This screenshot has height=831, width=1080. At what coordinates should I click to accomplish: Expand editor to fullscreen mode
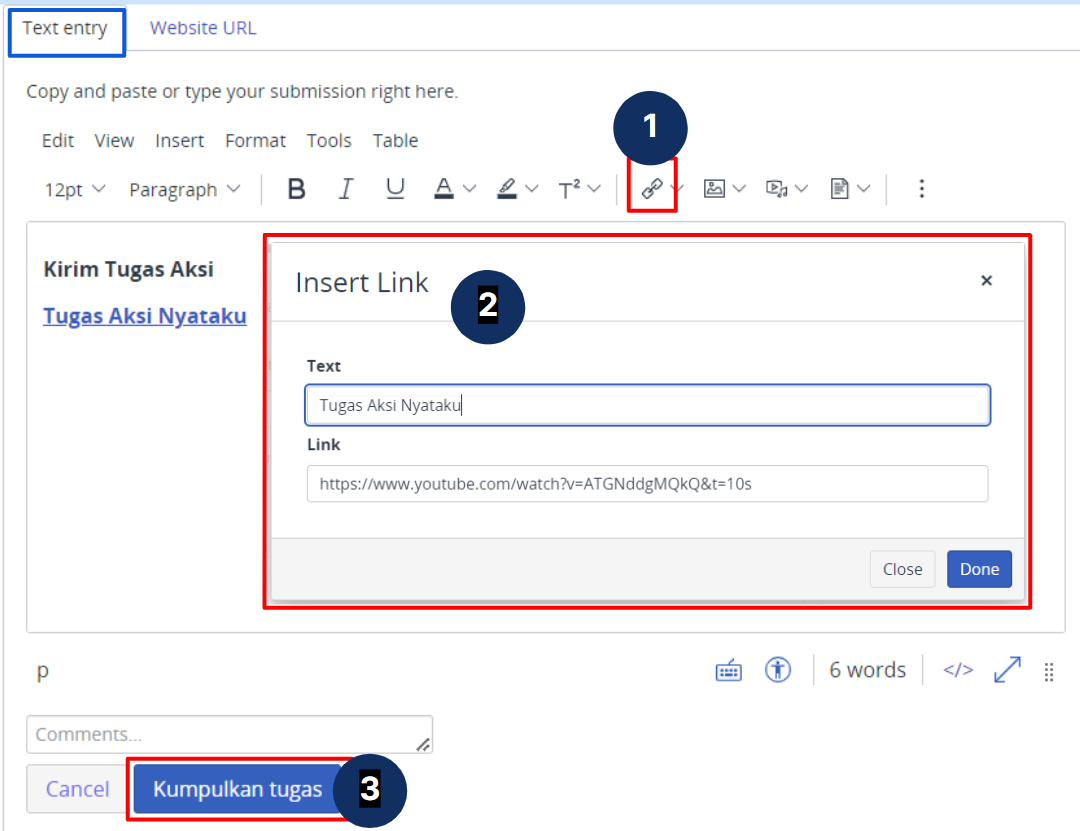click(x=1007, y=670)
